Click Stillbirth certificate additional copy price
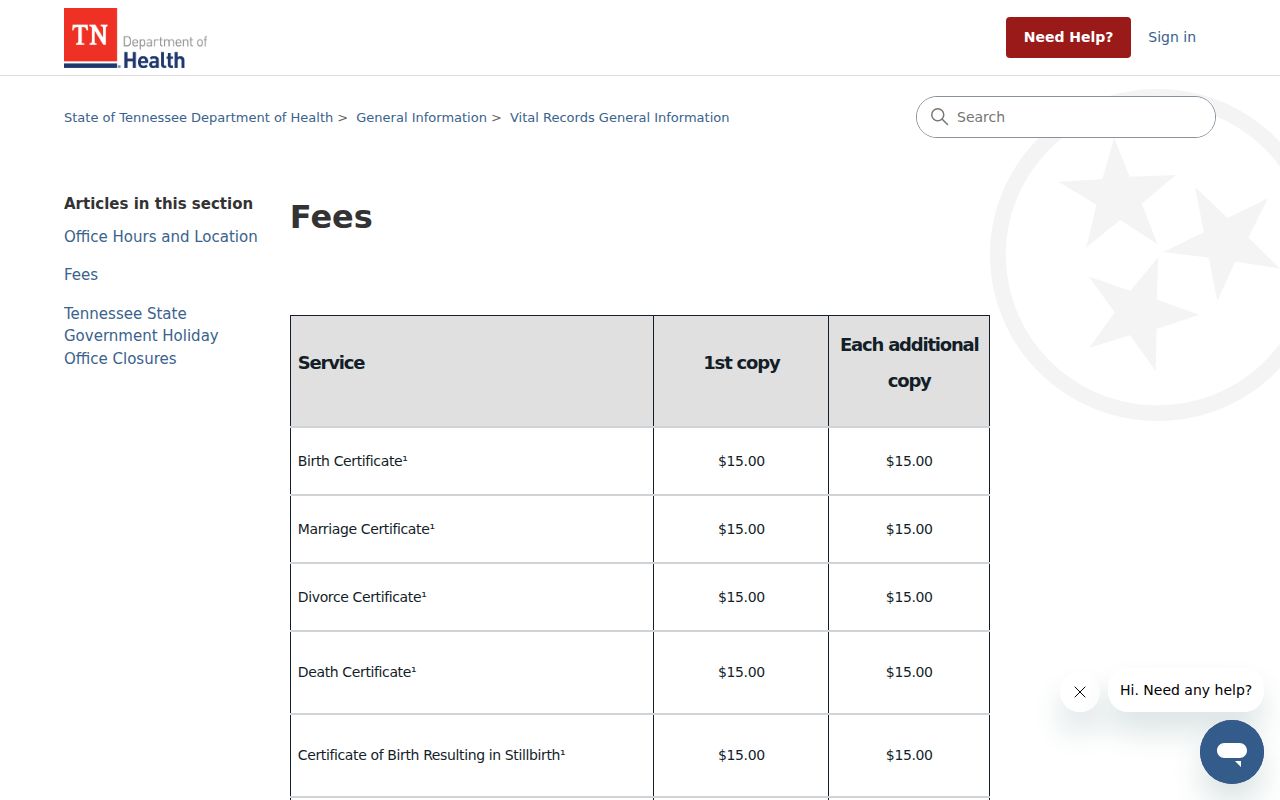 click(909, 755)
